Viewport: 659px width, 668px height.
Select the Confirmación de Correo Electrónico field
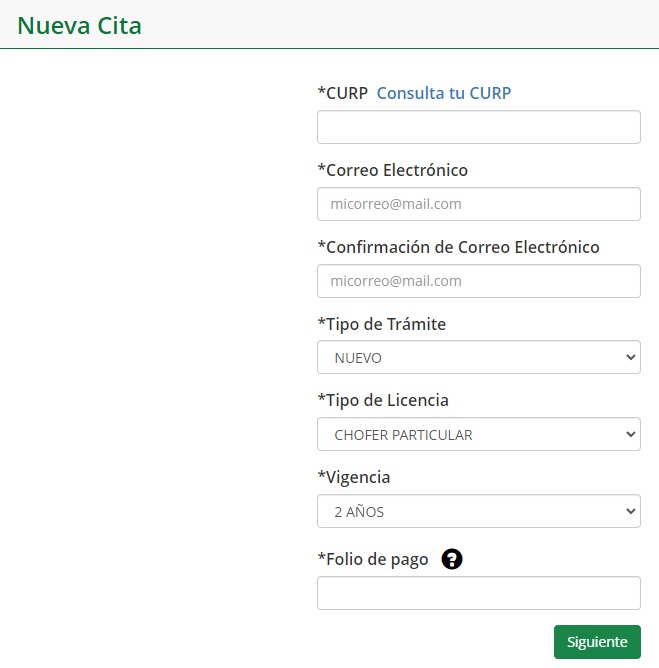tap(478, 281)
